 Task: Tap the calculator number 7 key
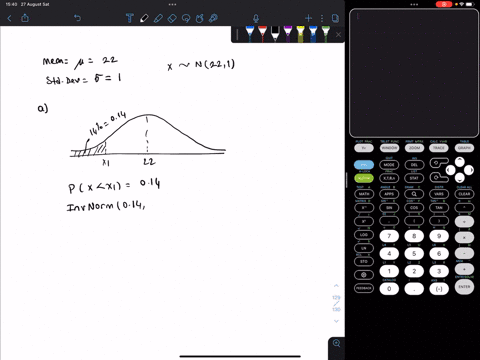point(389,236)
